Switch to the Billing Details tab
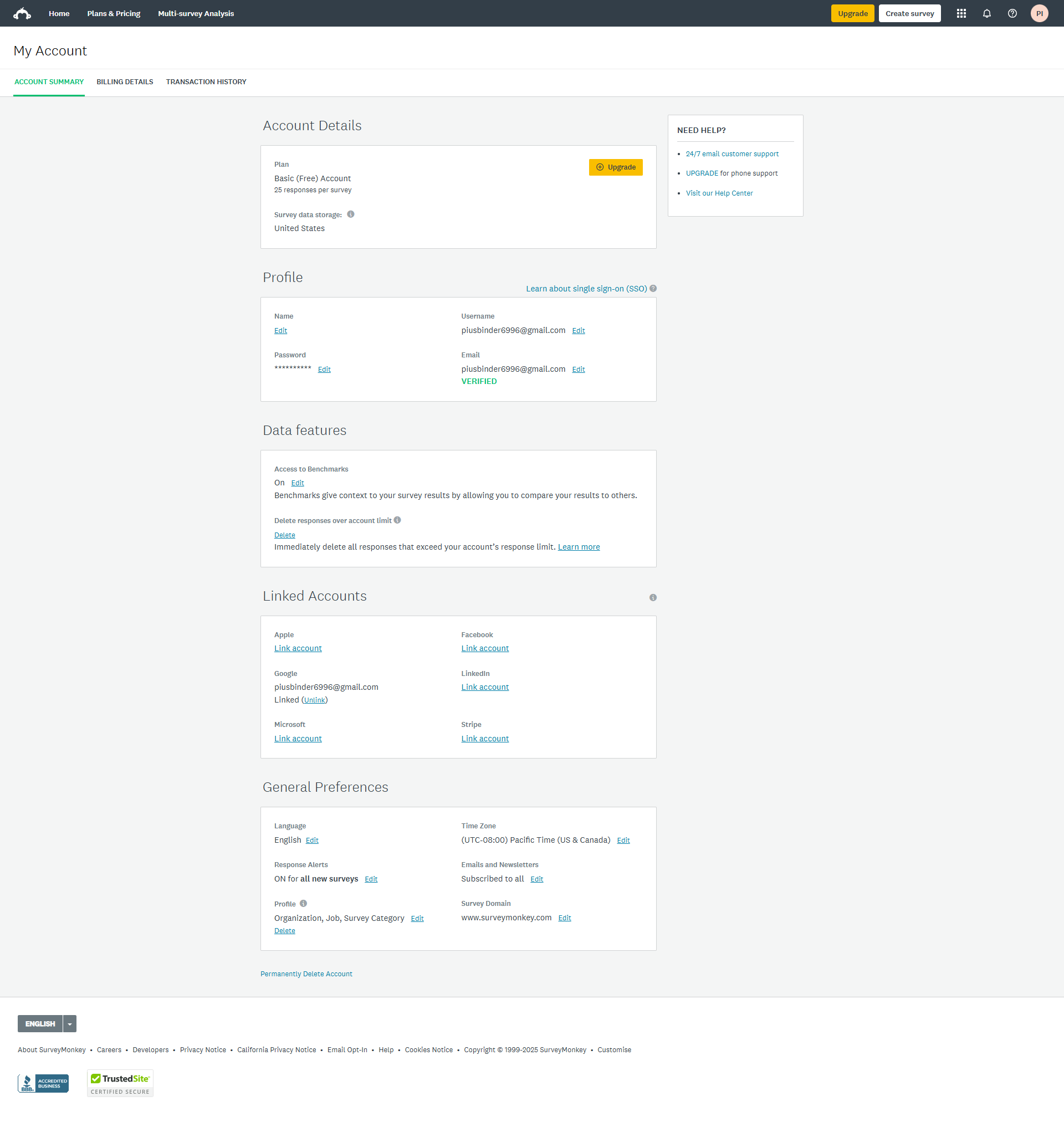The image size is (1064, 1122). click(125, 81)
